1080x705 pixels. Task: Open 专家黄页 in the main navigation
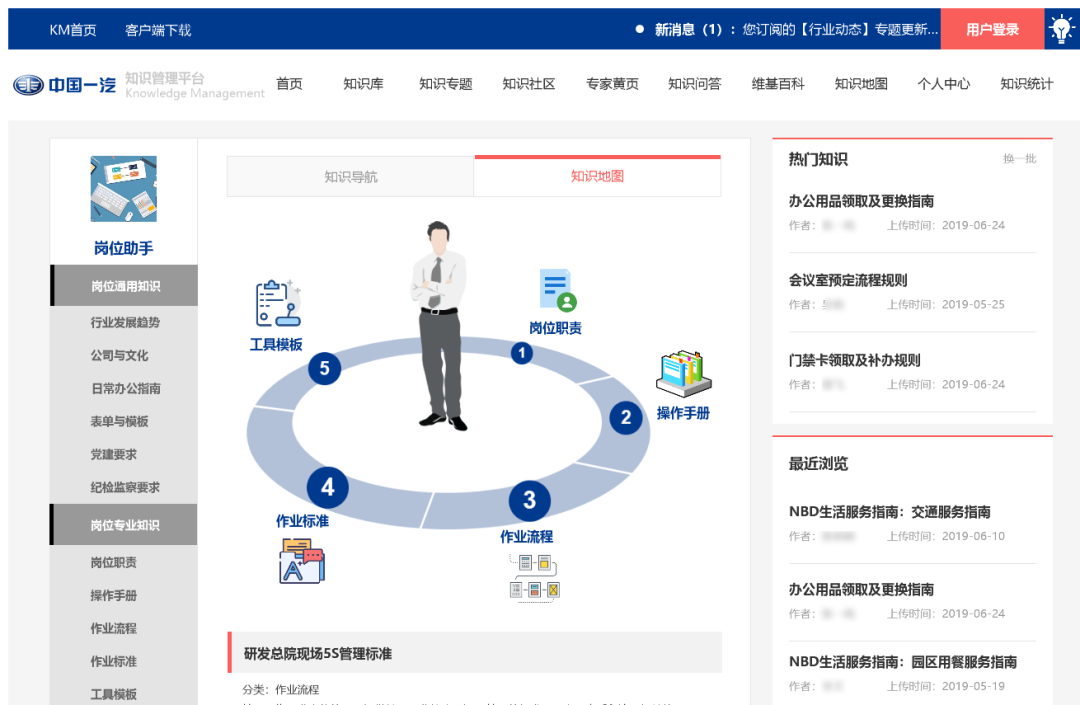click(x=612, y=84)
